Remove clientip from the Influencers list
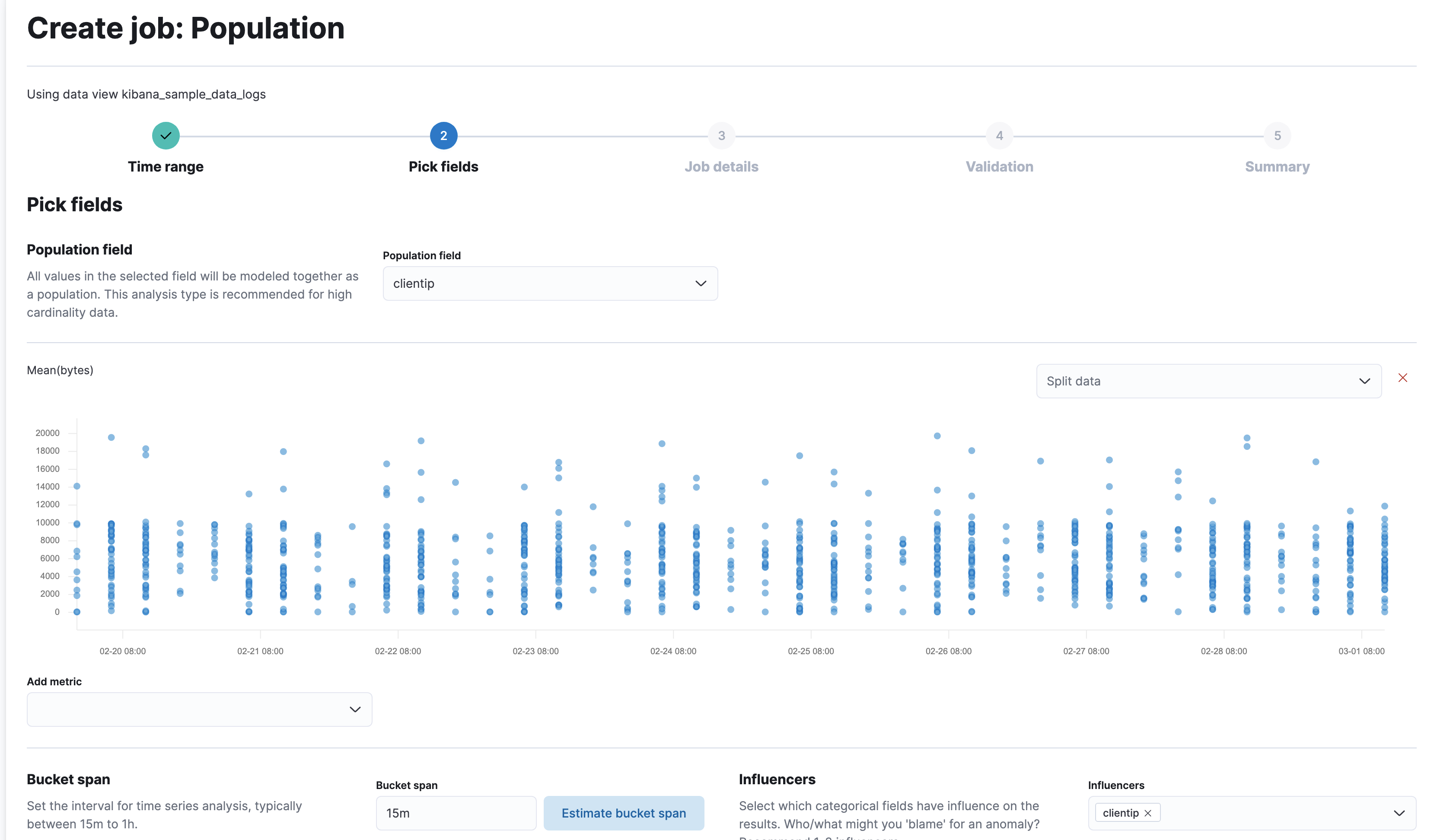1434x840 pixels. pyautogui.click(x=1148, y=813)
